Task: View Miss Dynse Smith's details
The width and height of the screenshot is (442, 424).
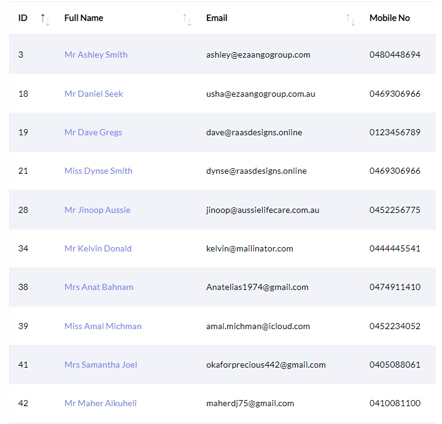Action: point(98,171)
